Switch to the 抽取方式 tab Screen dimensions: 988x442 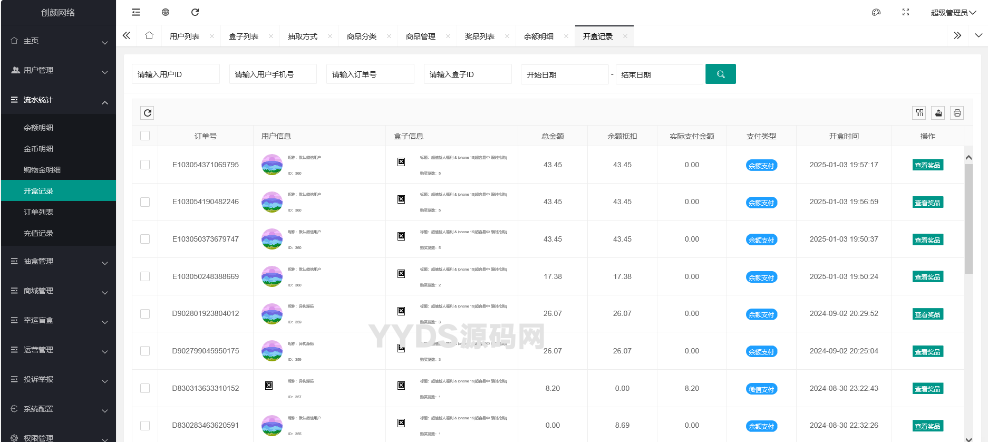point(302,37)
